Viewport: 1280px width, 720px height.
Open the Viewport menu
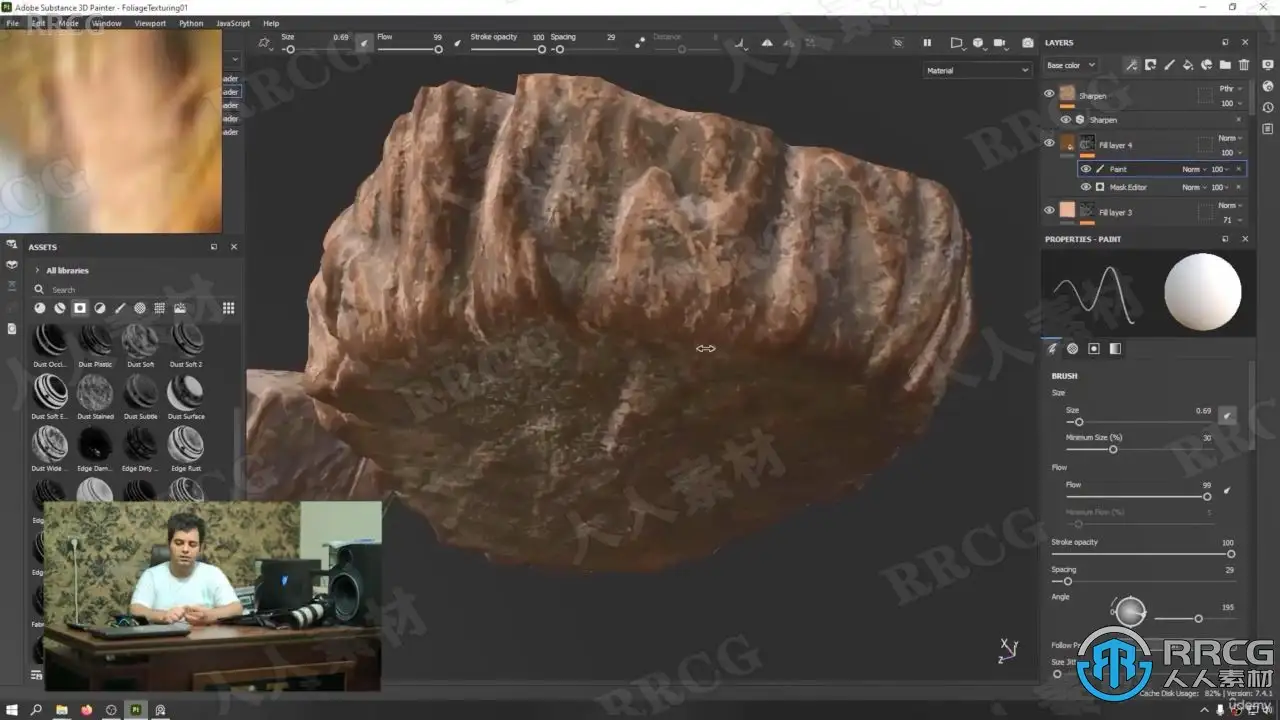[x=150, y=23]
